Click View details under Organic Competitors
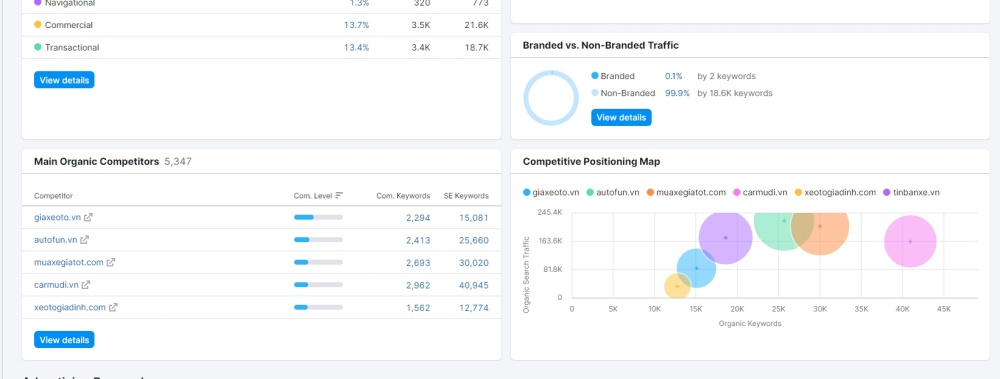Screen dimensions: 1000x379 (64, 339)
